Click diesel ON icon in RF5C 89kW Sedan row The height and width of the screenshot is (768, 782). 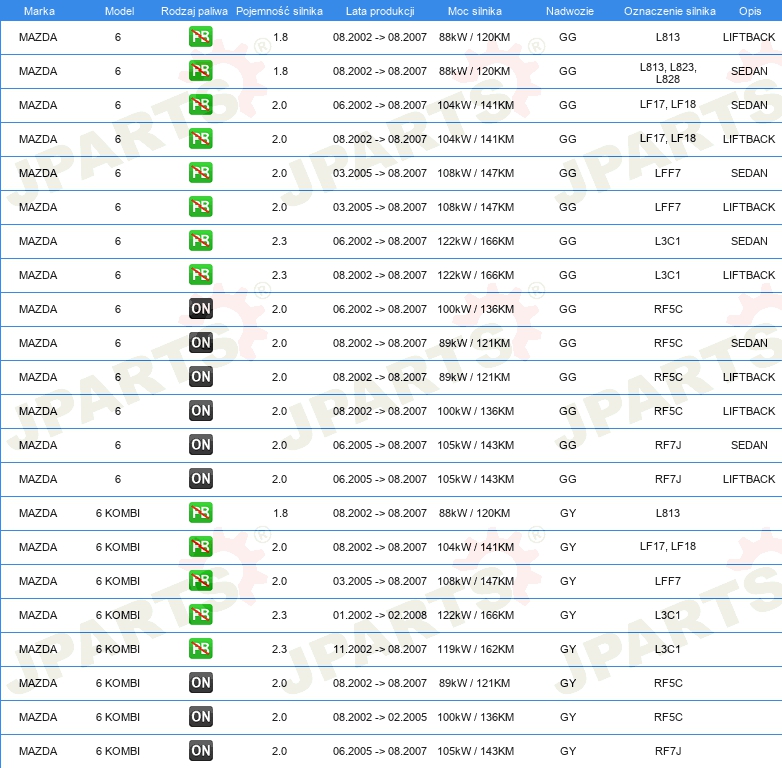(x=200, y=343)
